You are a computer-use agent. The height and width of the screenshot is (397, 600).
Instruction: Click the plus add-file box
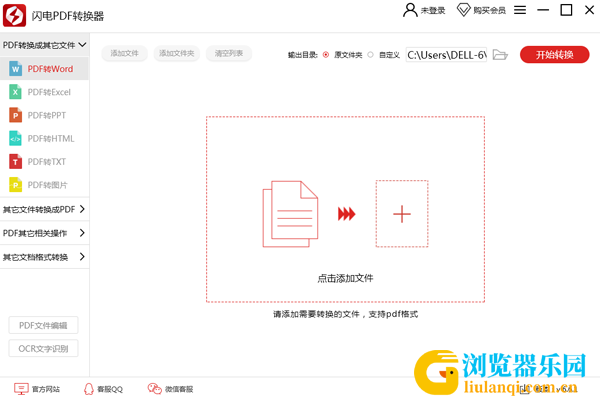click(x=402, y=214)
